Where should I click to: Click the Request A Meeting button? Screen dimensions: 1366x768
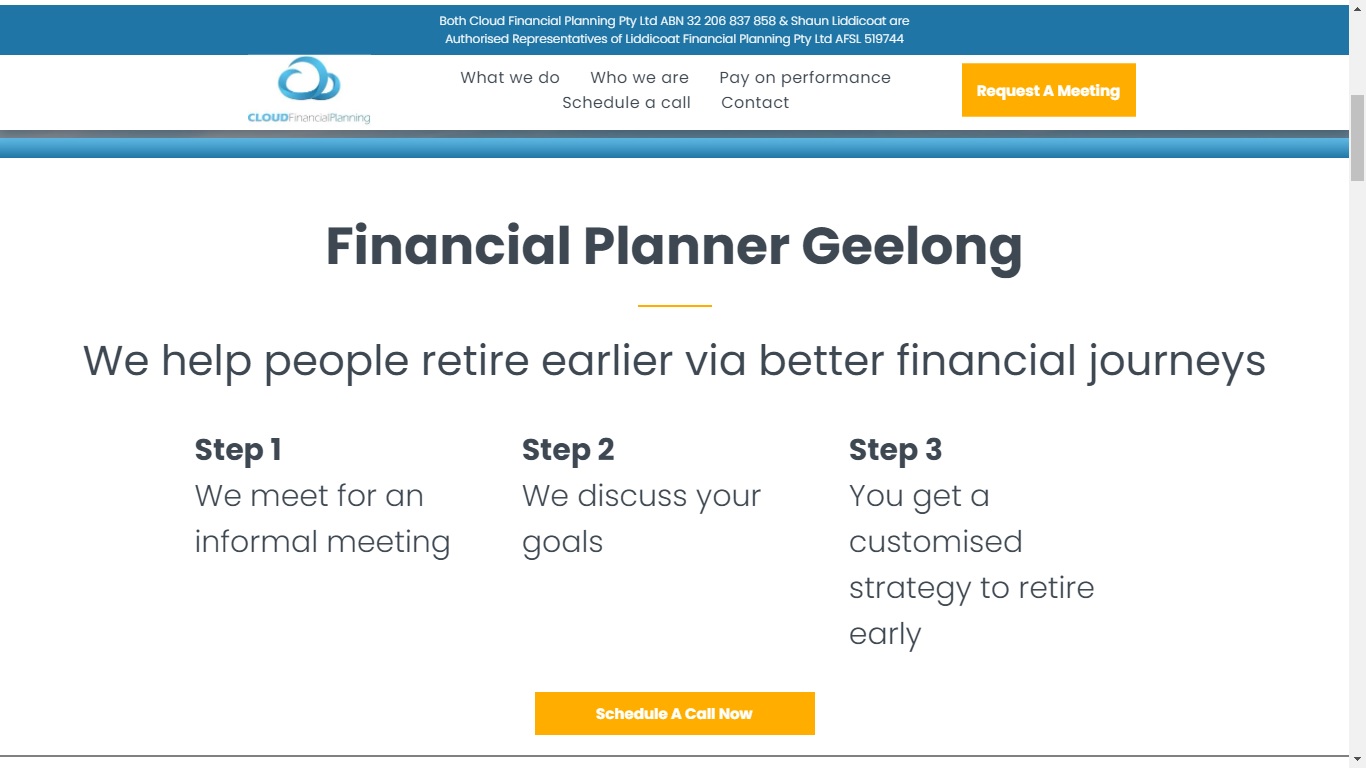1048,90
